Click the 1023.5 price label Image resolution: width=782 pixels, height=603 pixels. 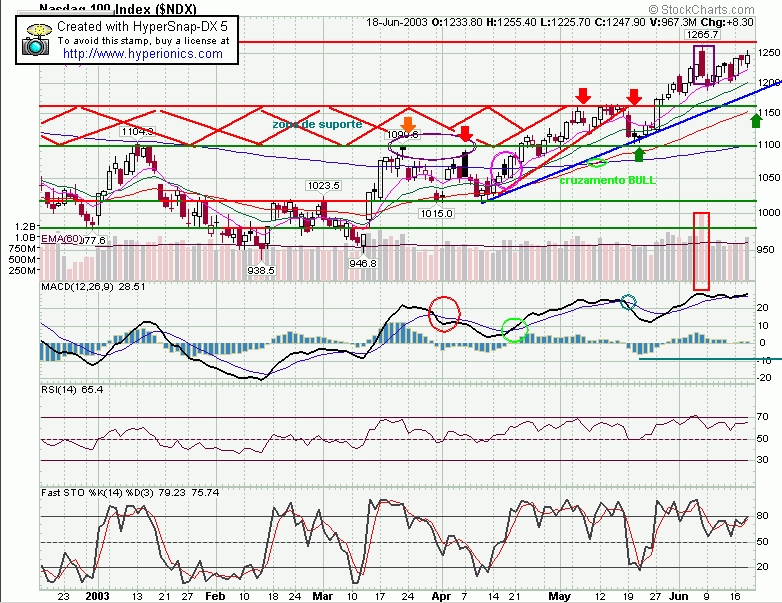tap(323, 186)
